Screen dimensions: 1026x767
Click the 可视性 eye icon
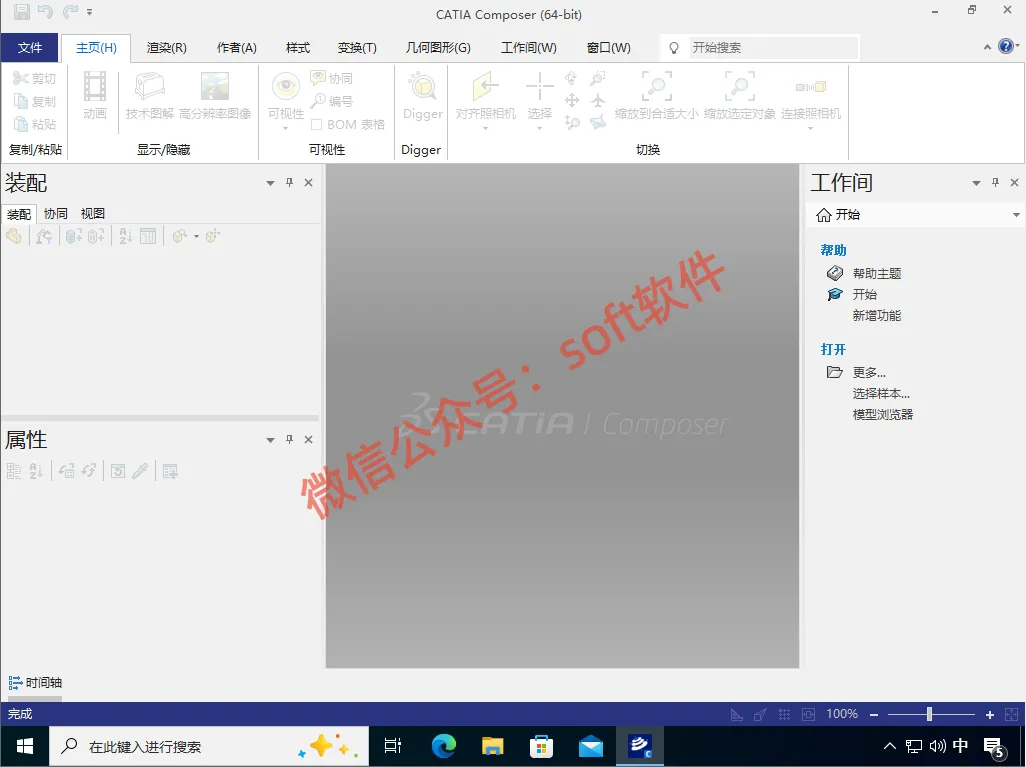tap(286, 87)
